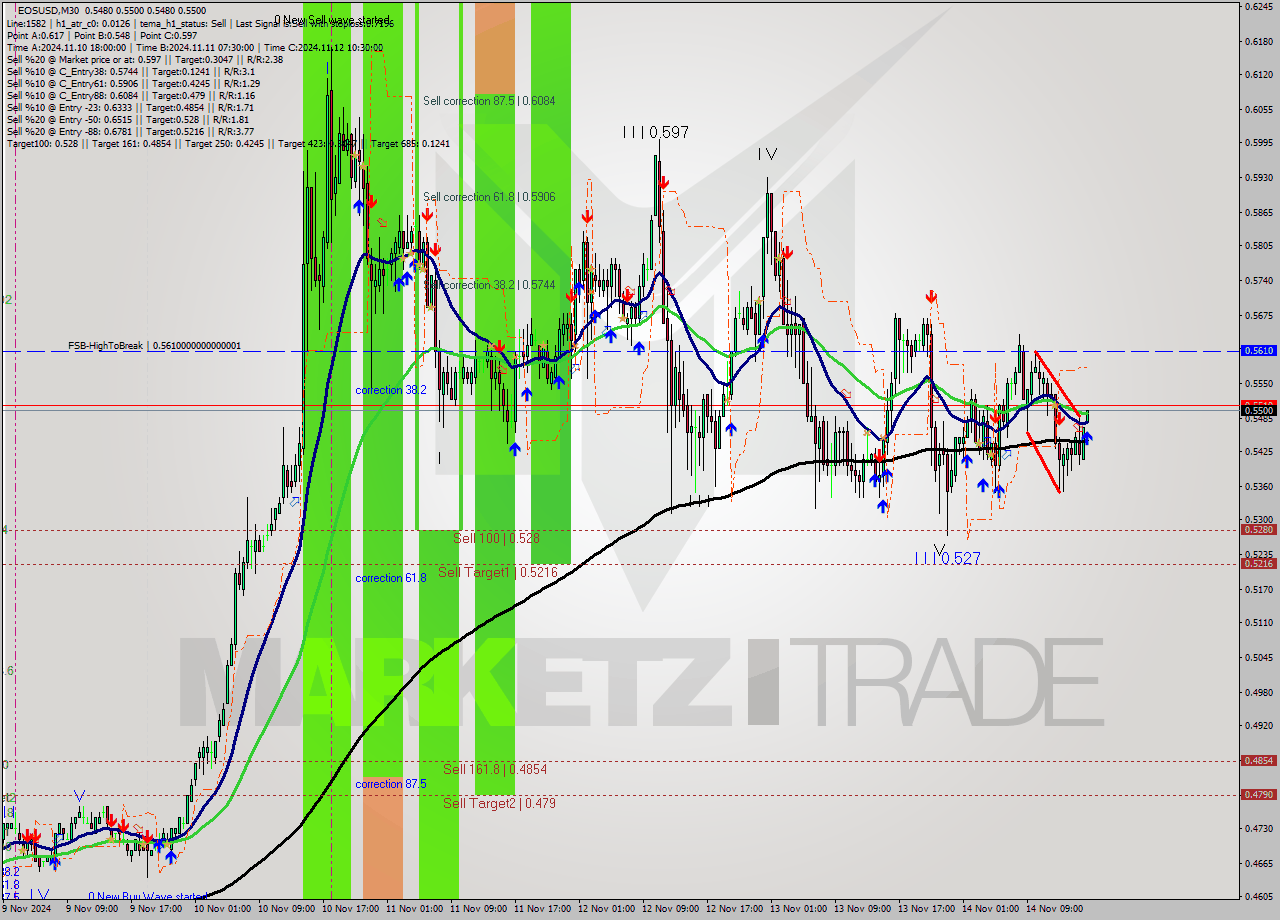
Task: Click the '13 Nov 01:00' time axis label
Action: (799, 910)
